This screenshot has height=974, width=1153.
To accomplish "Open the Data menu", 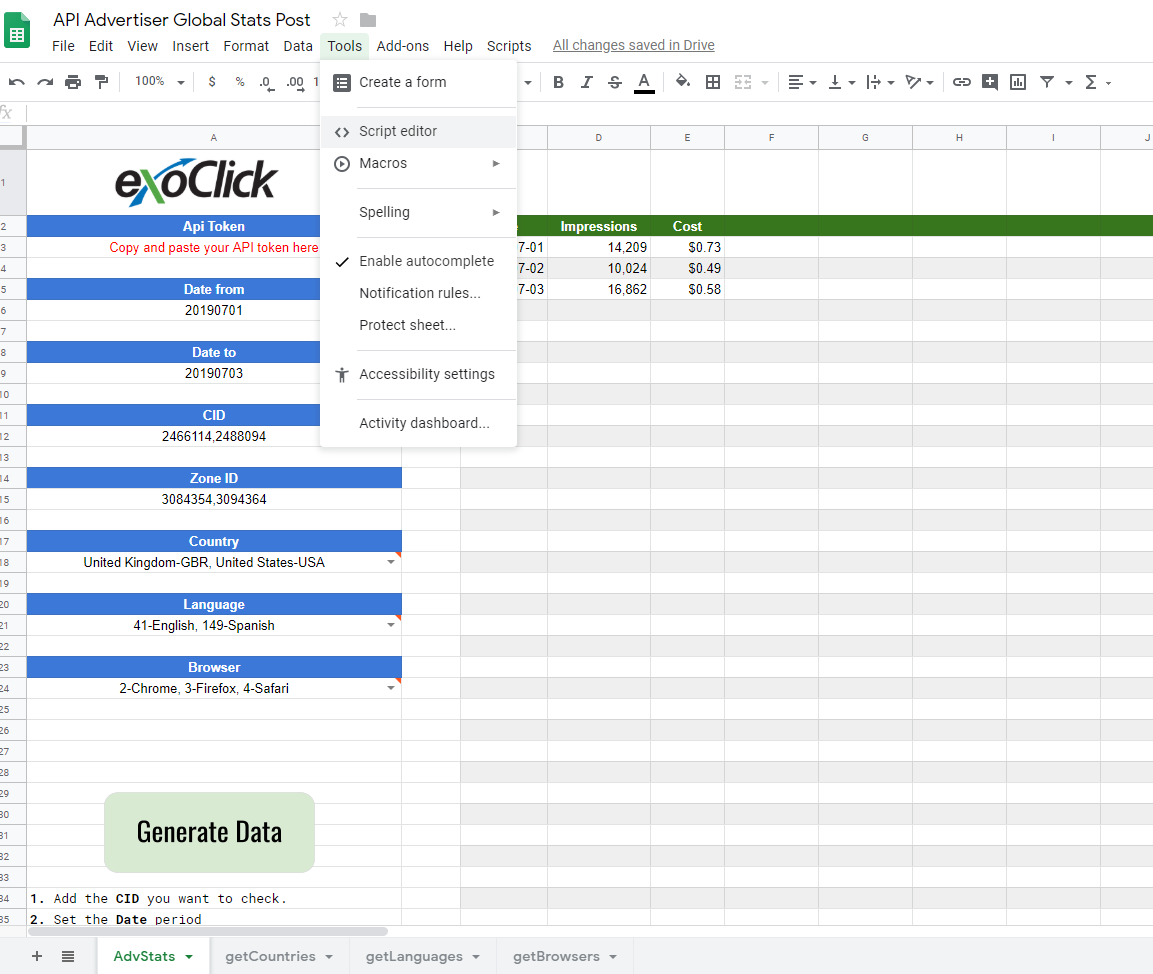I will pos(298,46).
